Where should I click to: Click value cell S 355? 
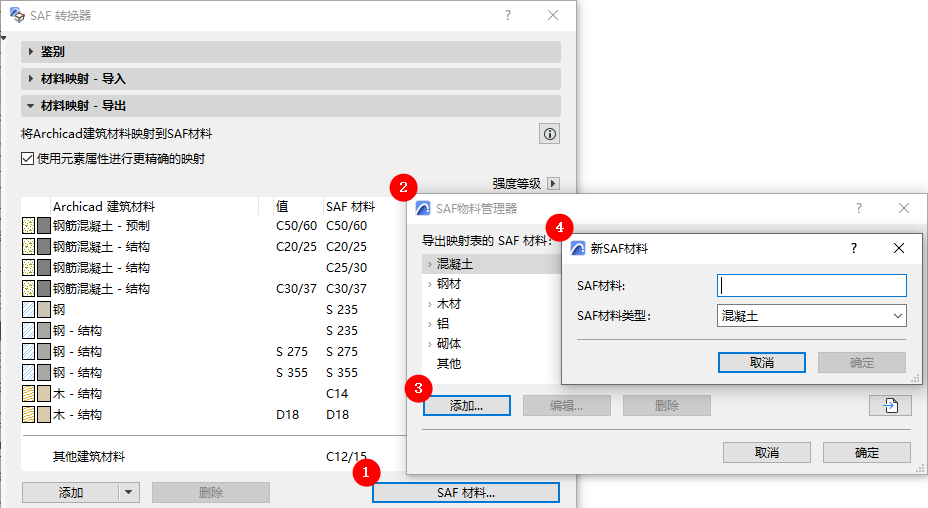292,372
